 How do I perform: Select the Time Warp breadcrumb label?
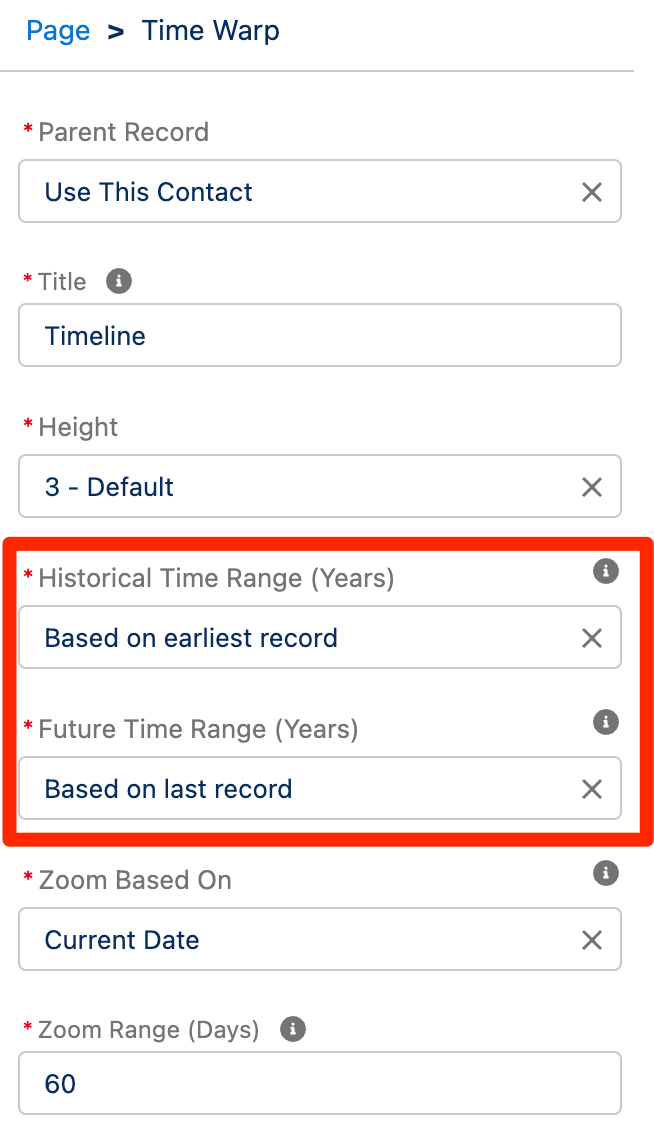coord(210,31)
